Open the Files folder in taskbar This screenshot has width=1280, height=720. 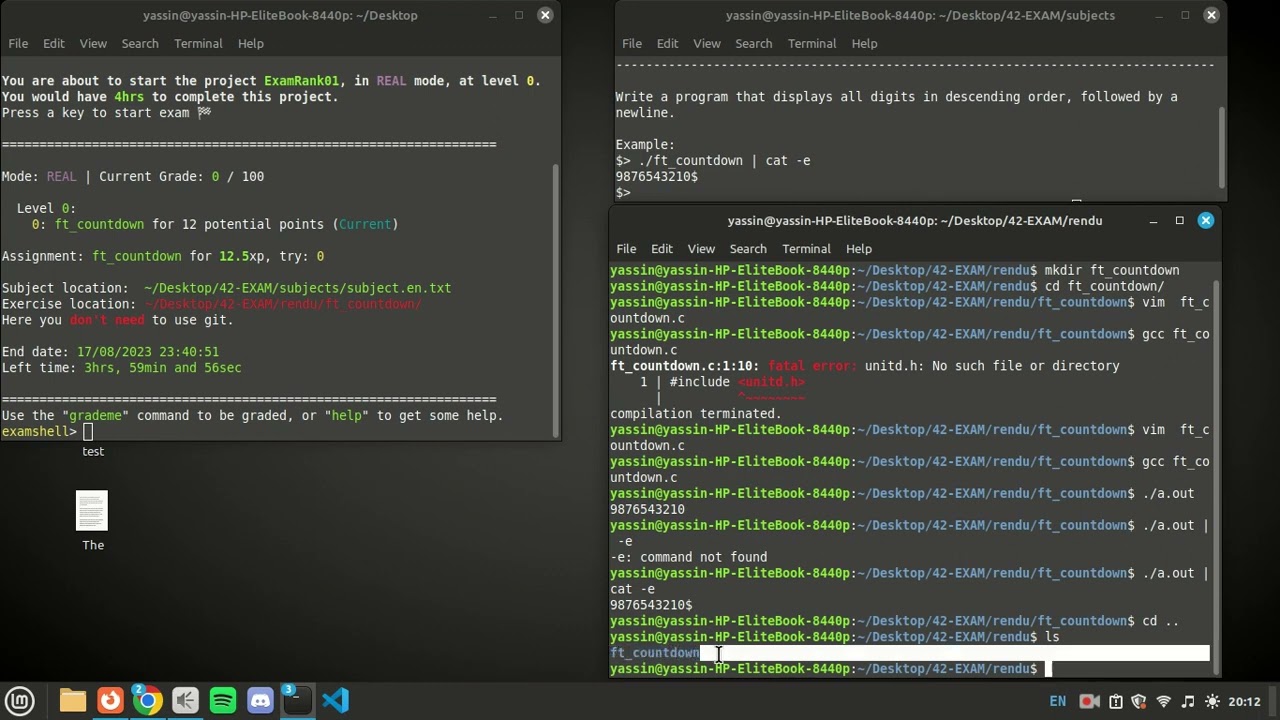point(72,701)
